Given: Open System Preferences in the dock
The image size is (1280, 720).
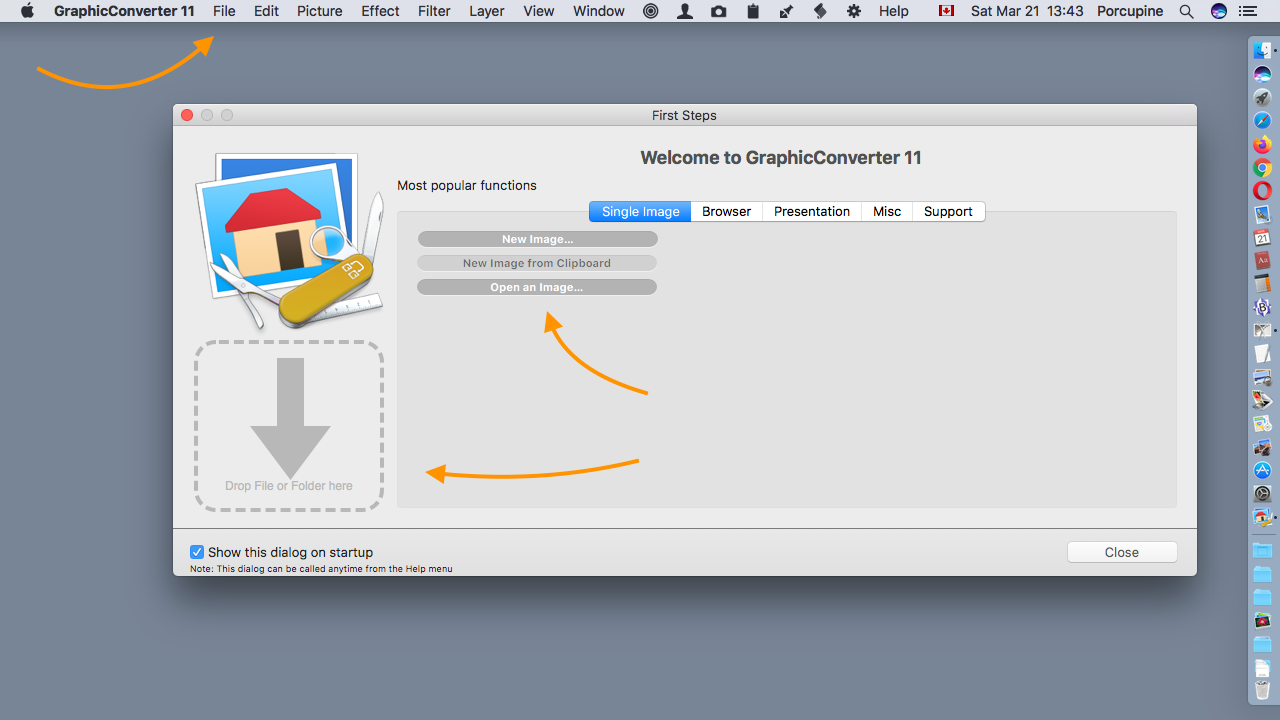Looking at the screenshot, I should click(x=1262, y=494).
